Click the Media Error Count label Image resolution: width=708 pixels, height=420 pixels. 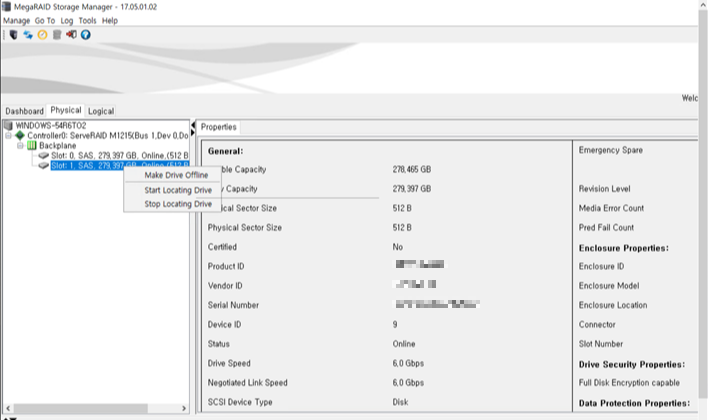(x=611, y=208)
